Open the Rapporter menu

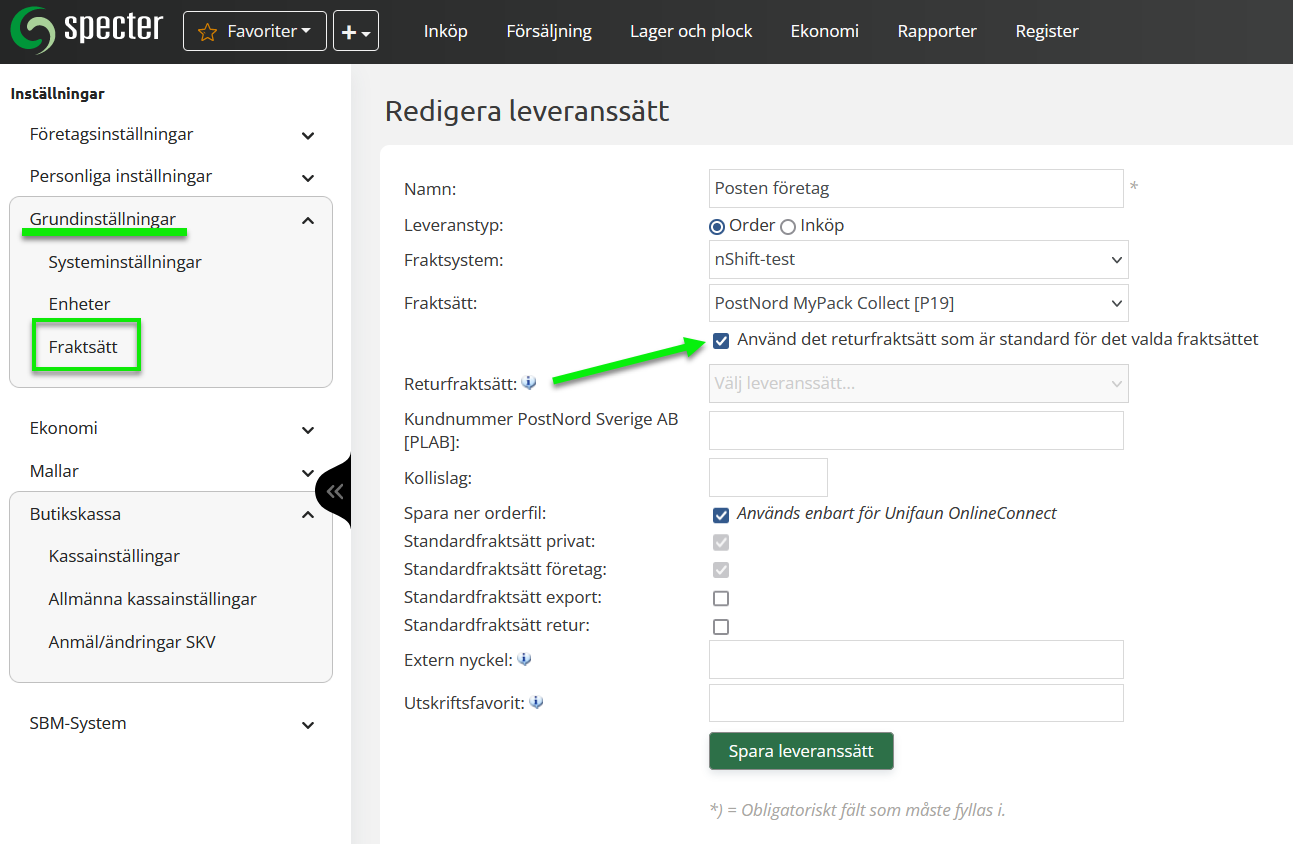pos(937,31)
